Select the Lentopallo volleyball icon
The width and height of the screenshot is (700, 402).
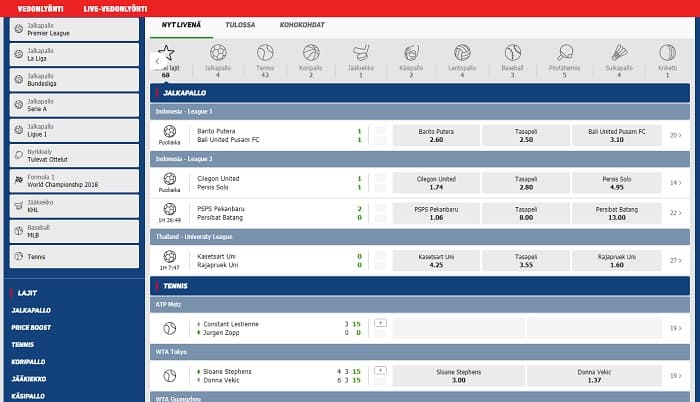coord(461,53)
